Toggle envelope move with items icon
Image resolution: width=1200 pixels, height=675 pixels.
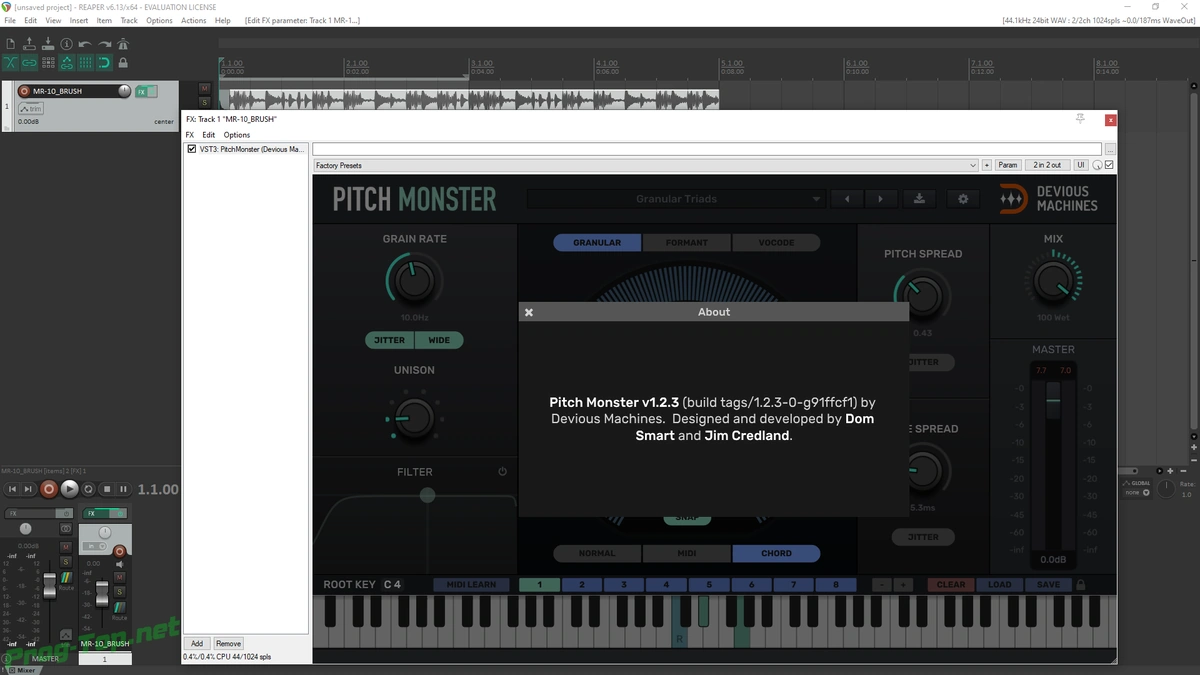coord(67,63)
